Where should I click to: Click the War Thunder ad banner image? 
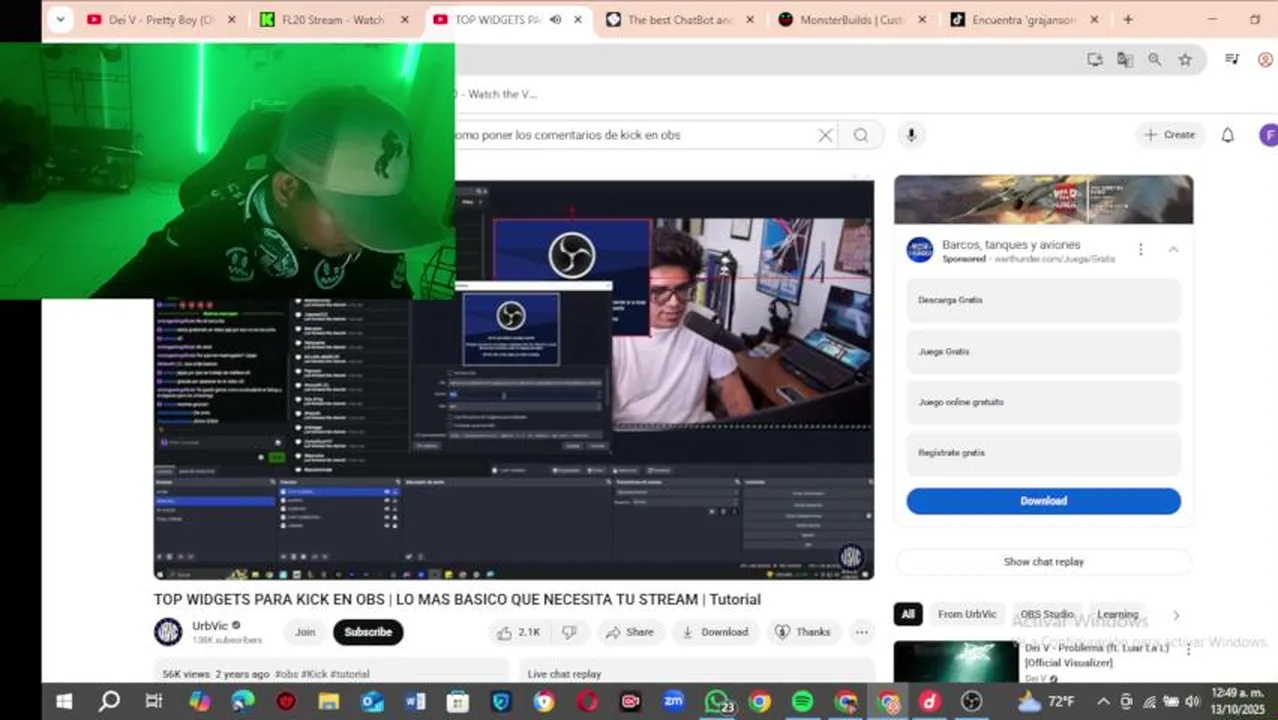1043,200
